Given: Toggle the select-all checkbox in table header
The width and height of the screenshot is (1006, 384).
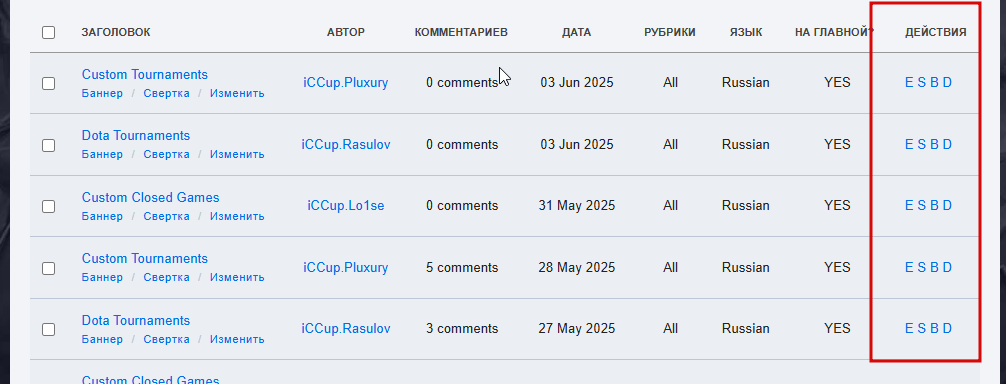Looking at the screenshot, I should [49, 32].
